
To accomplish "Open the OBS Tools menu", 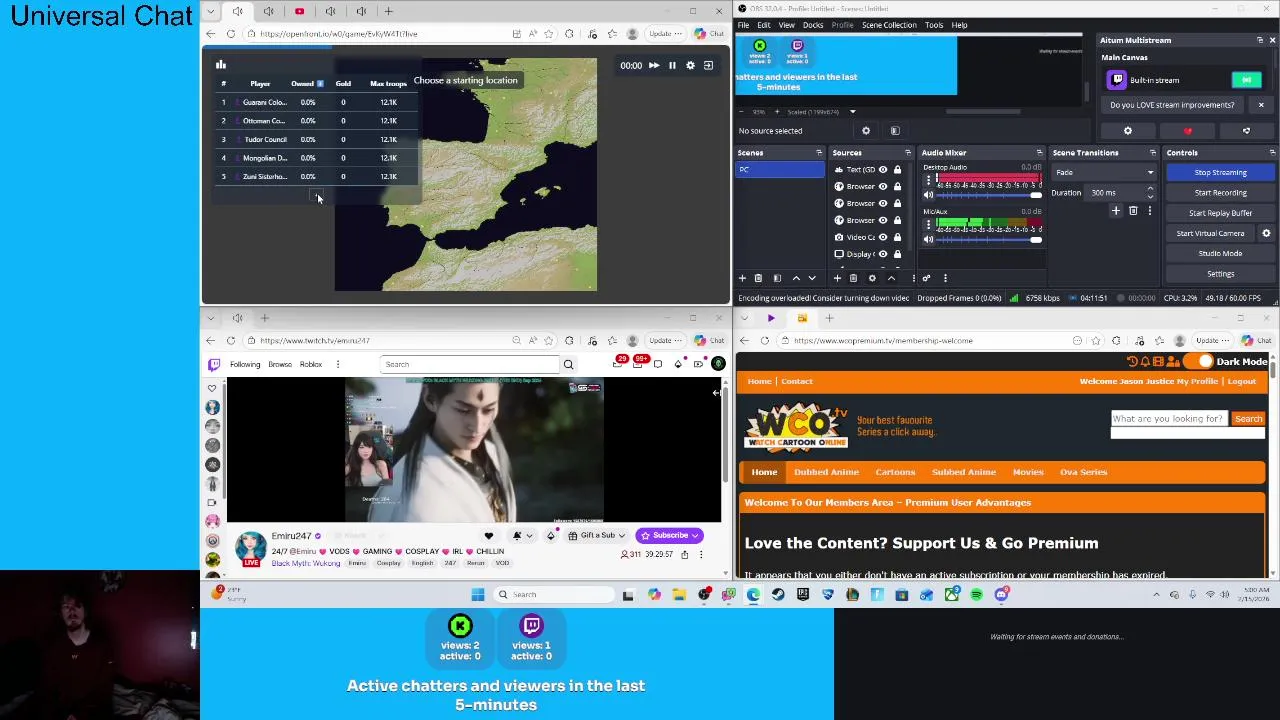I will [933, 25].
